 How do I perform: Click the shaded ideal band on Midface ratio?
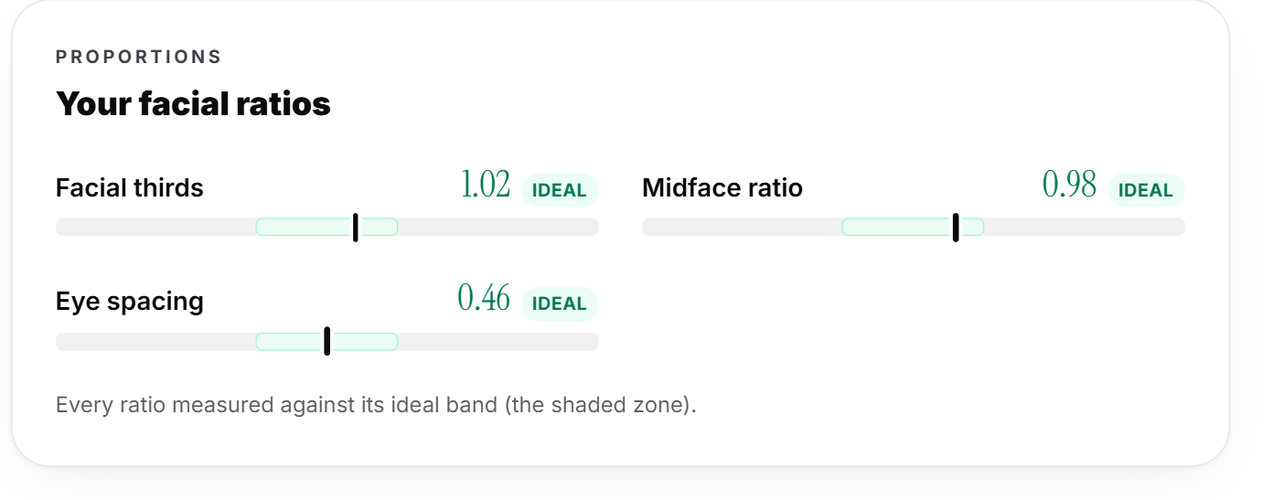point(913,227)
